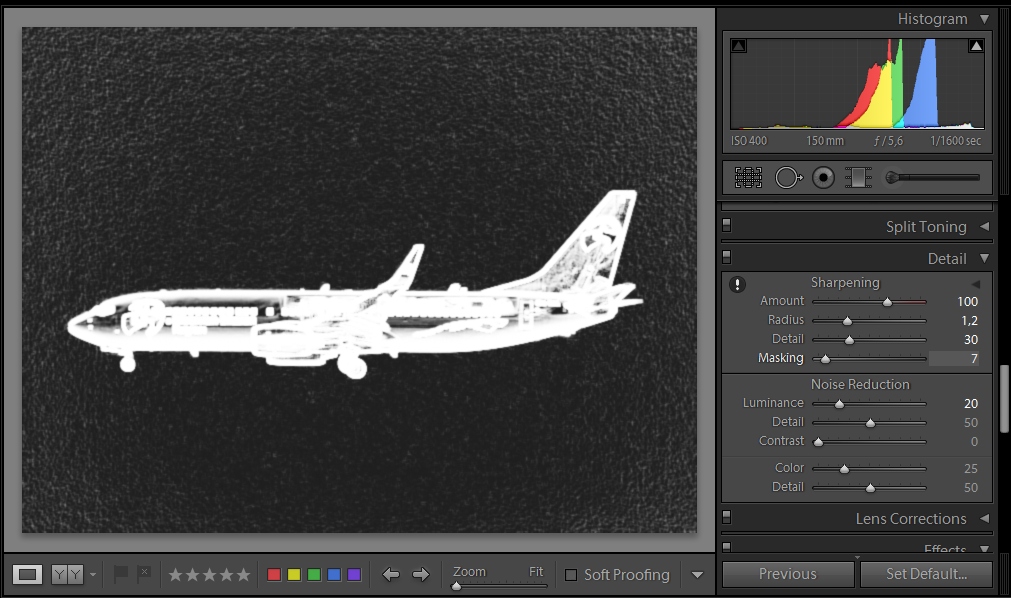Click the Set Default button
Screen dimensions: 1011x598
[926, 574]
